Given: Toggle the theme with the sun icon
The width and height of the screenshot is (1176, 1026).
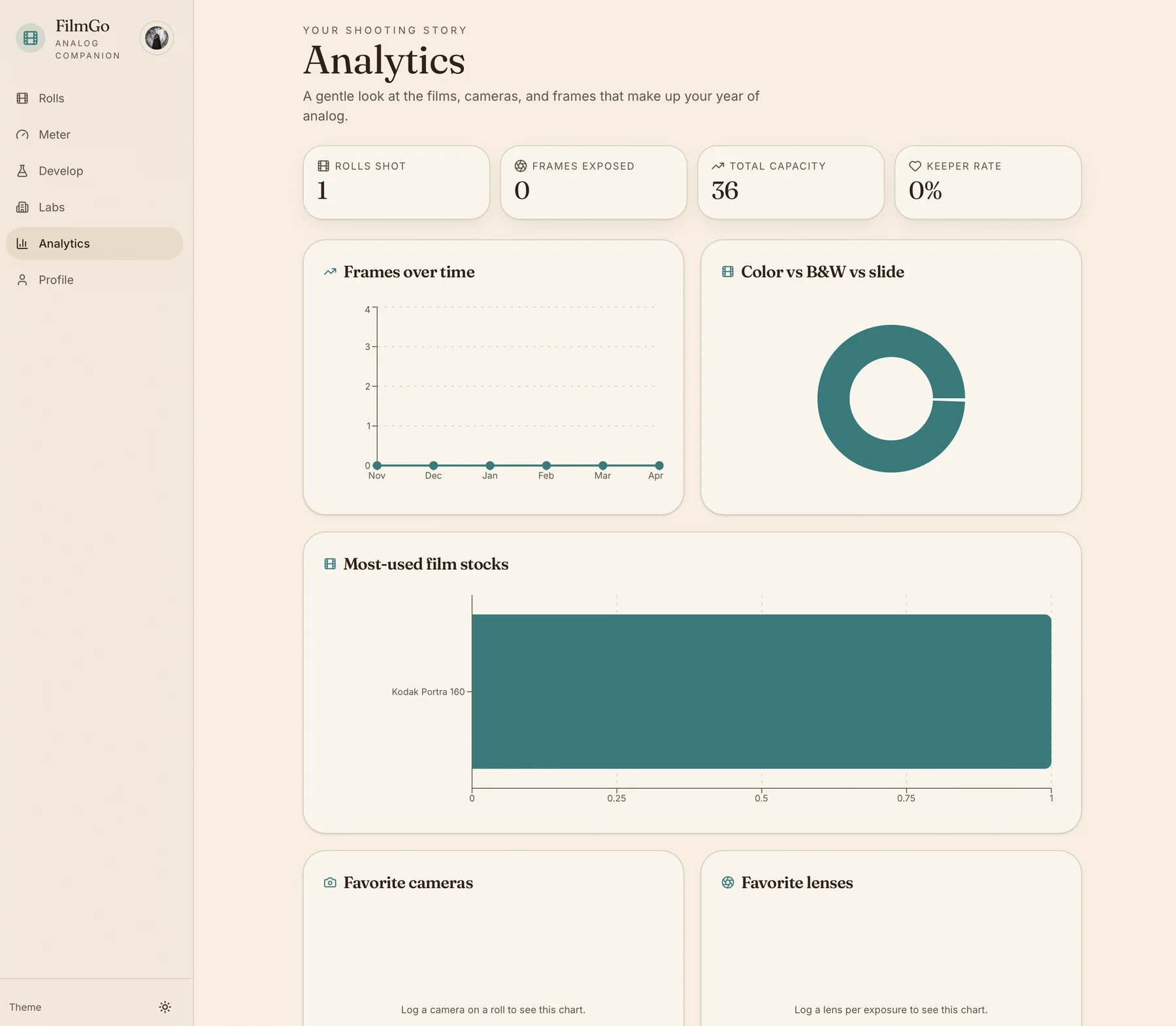Looking at the screenshot, I should (165, 1007).
